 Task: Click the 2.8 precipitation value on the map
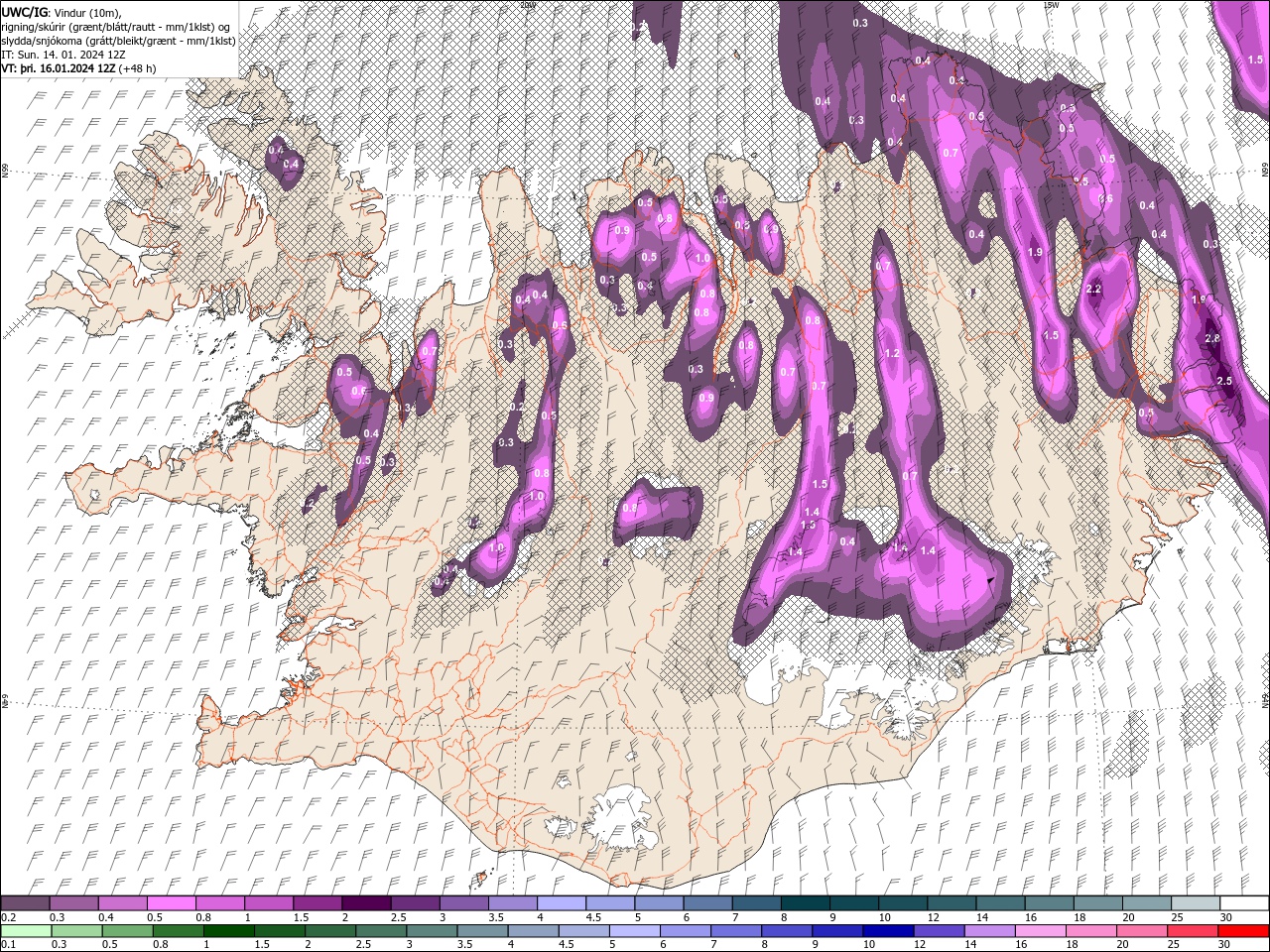click(1212, 339)
